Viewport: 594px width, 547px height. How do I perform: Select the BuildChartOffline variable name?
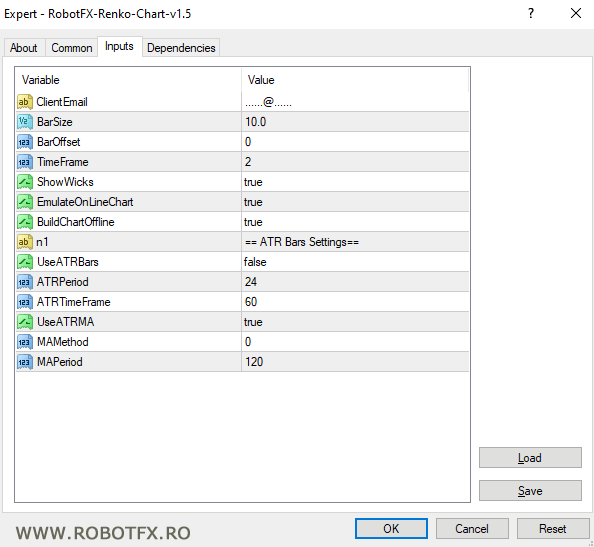pos(75,222)
